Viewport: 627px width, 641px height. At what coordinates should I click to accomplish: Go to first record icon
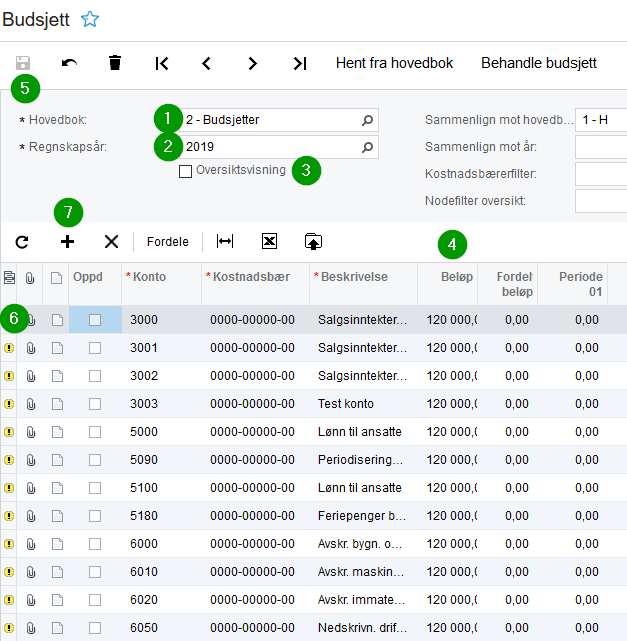point(162,63)
